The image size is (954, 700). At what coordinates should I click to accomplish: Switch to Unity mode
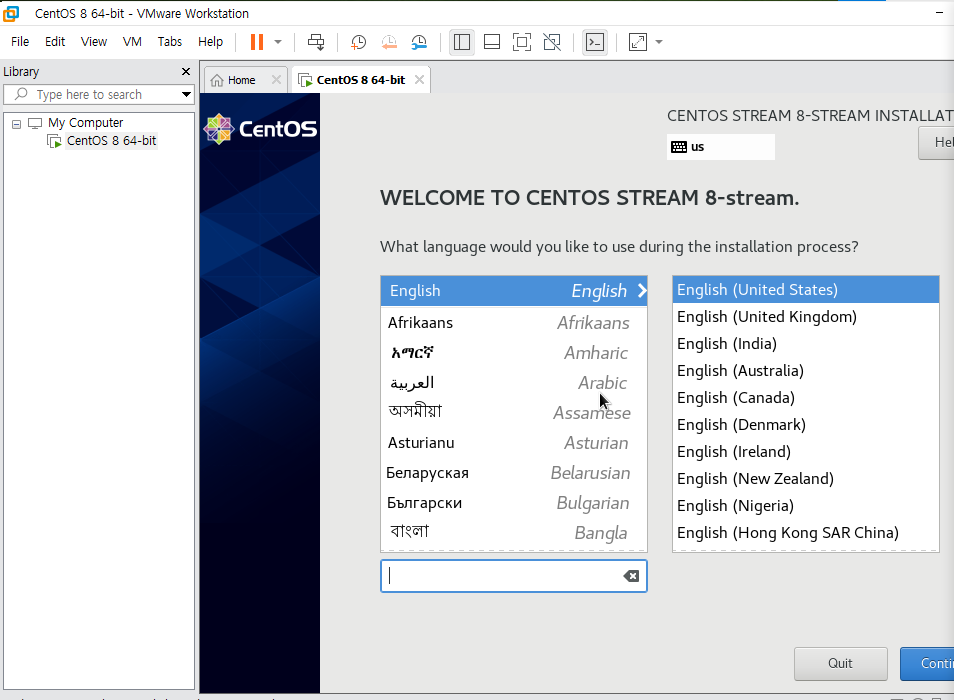[552, 42]
